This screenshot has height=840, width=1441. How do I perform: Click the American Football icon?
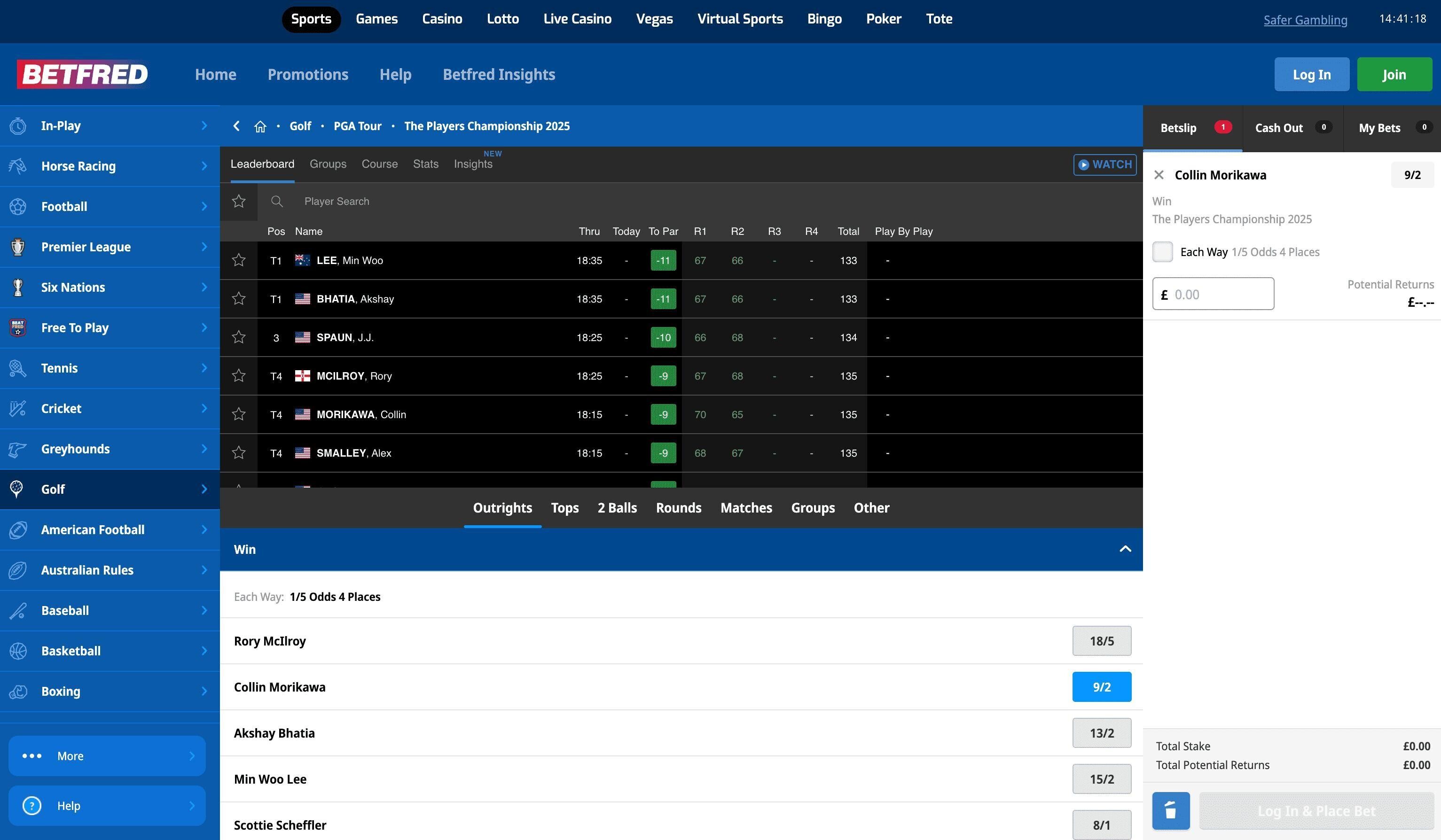18,530
